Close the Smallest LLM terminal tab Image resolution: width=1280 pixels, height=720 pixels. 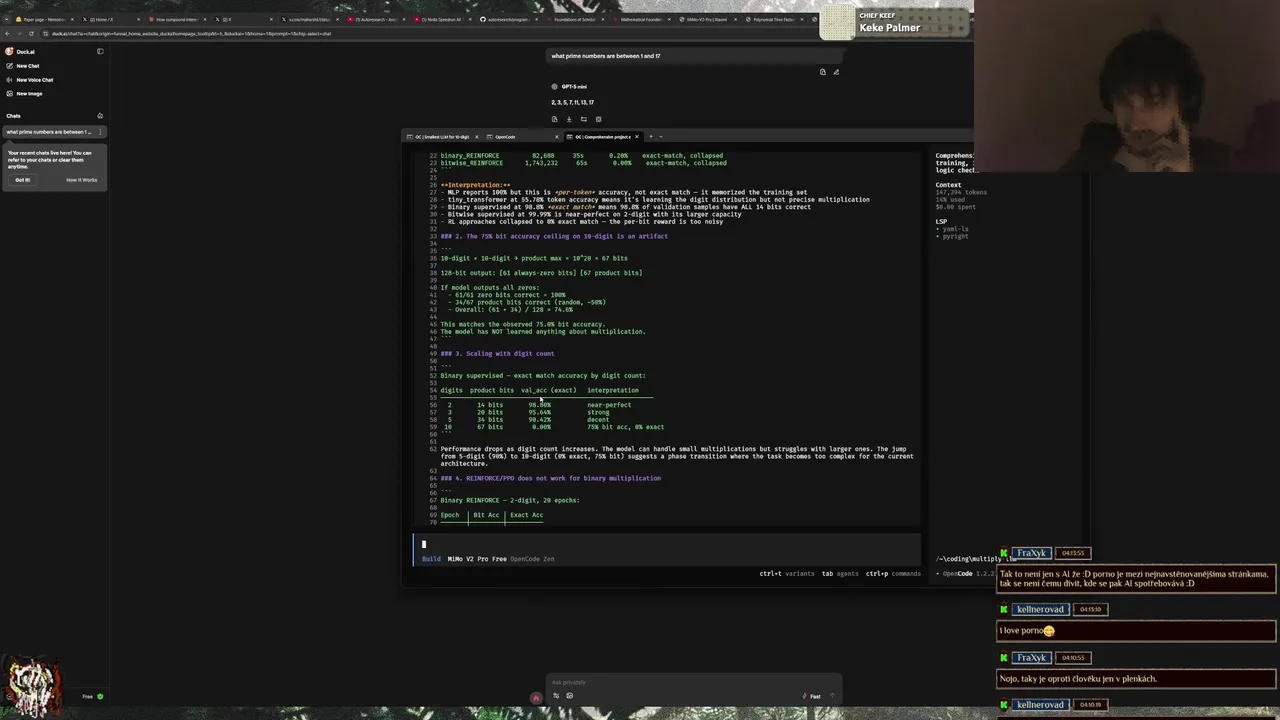[x=477, y=136]
